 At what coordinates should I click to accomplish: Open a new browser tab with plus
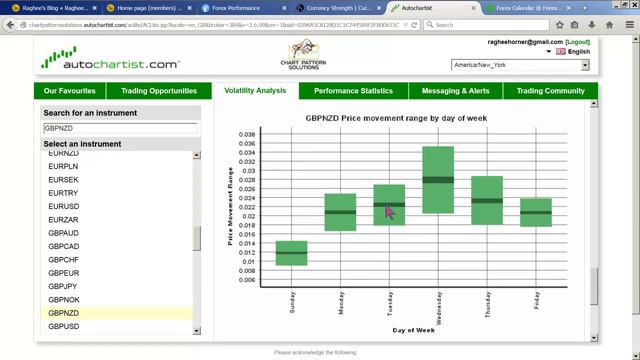[x=584, y=8]
